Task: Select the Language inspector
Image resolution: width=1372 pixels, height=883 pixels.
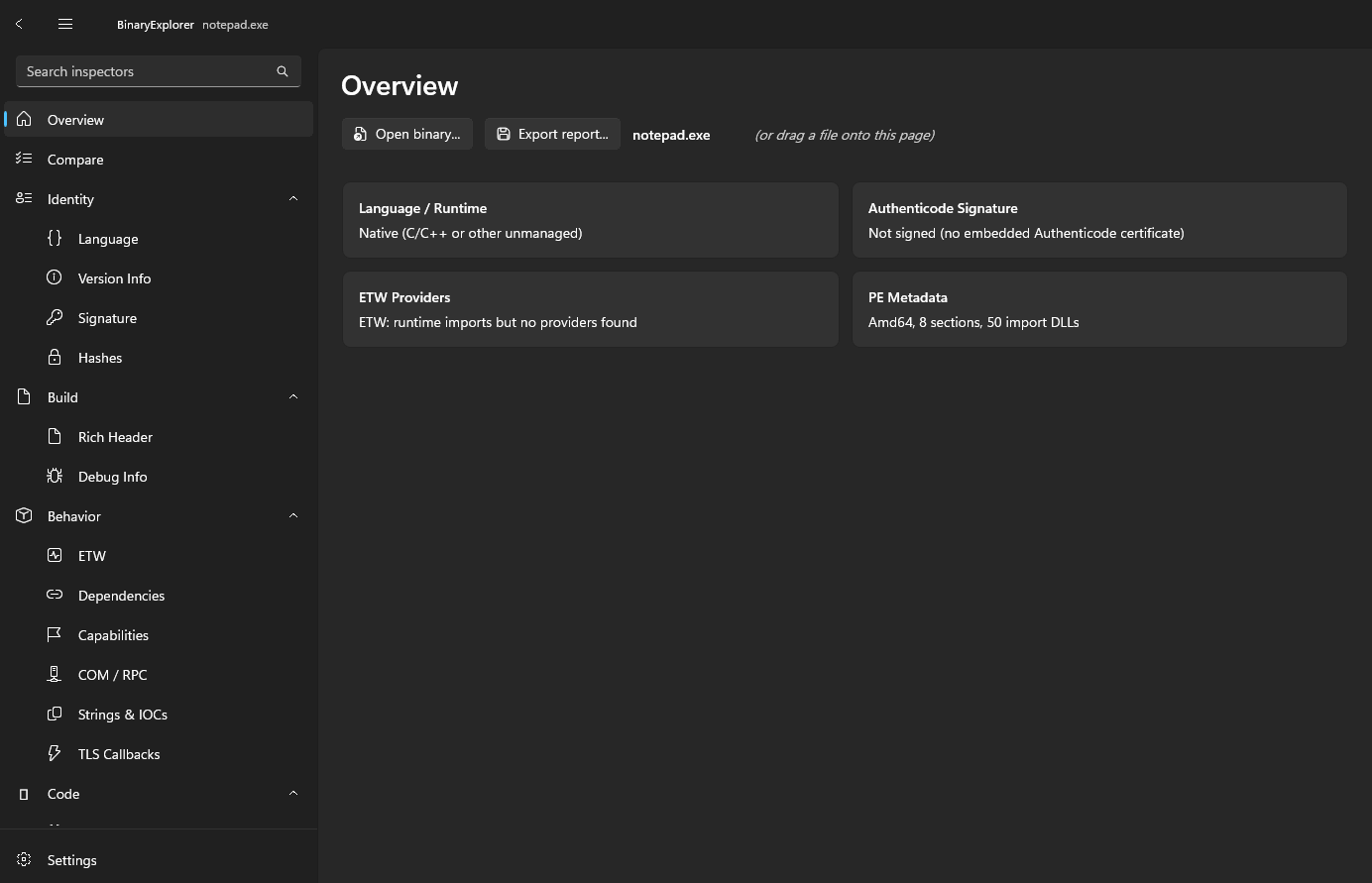Action: 159,238
